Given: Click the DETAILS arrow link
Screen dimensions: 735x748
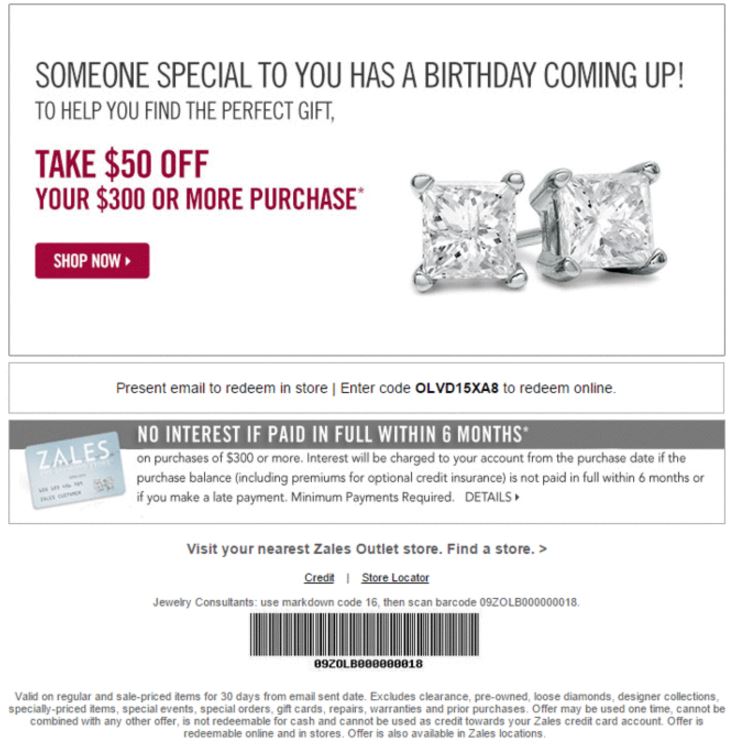Looking at the screenshot, I should (492, 497).
